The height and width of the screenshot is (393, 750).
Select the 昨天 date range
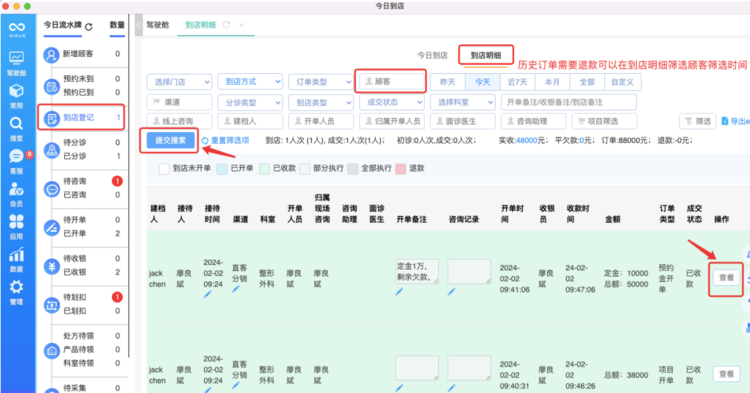[x=448, y=82]
